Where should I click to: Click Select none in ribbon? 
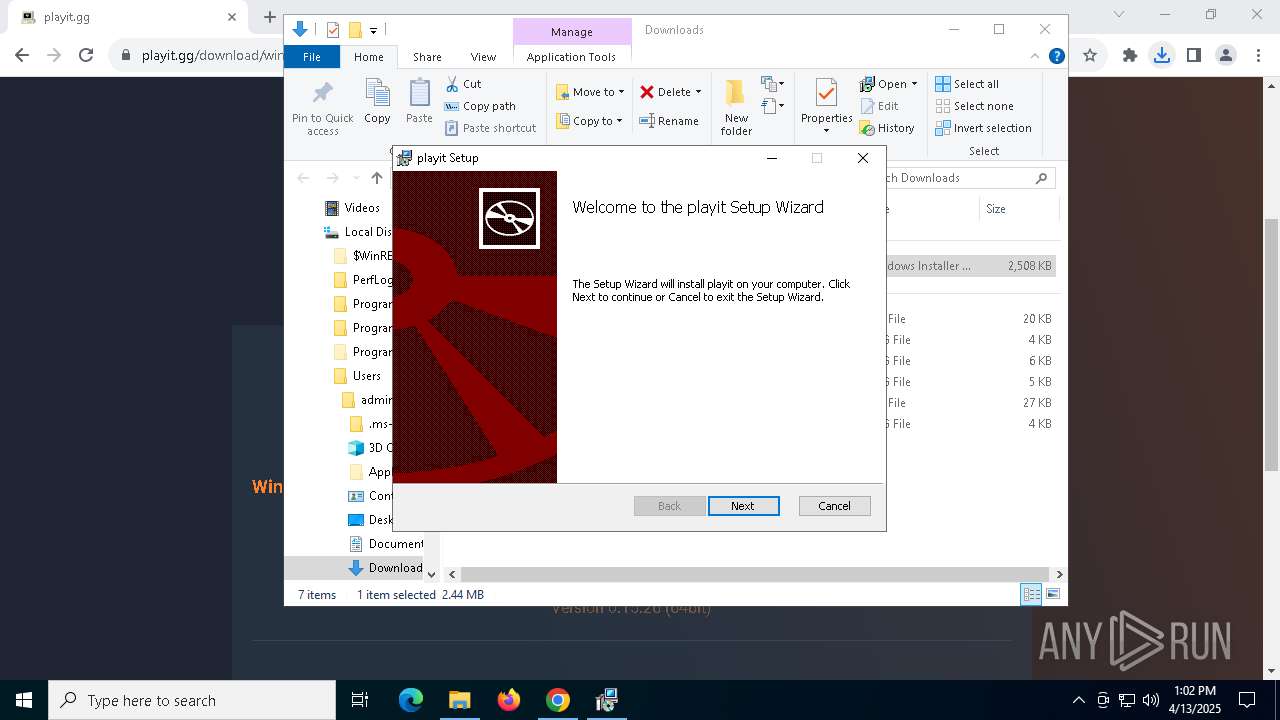[x=974, y=106]
